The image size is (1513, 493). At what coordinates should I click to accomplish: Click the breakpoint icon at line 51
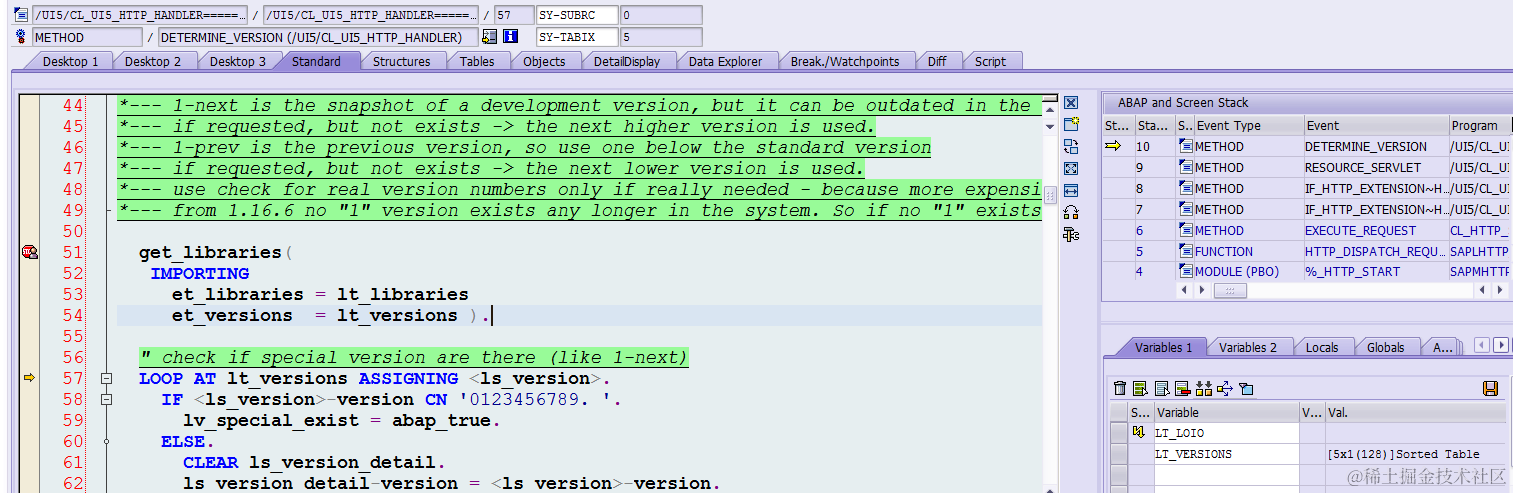point(29,252)
